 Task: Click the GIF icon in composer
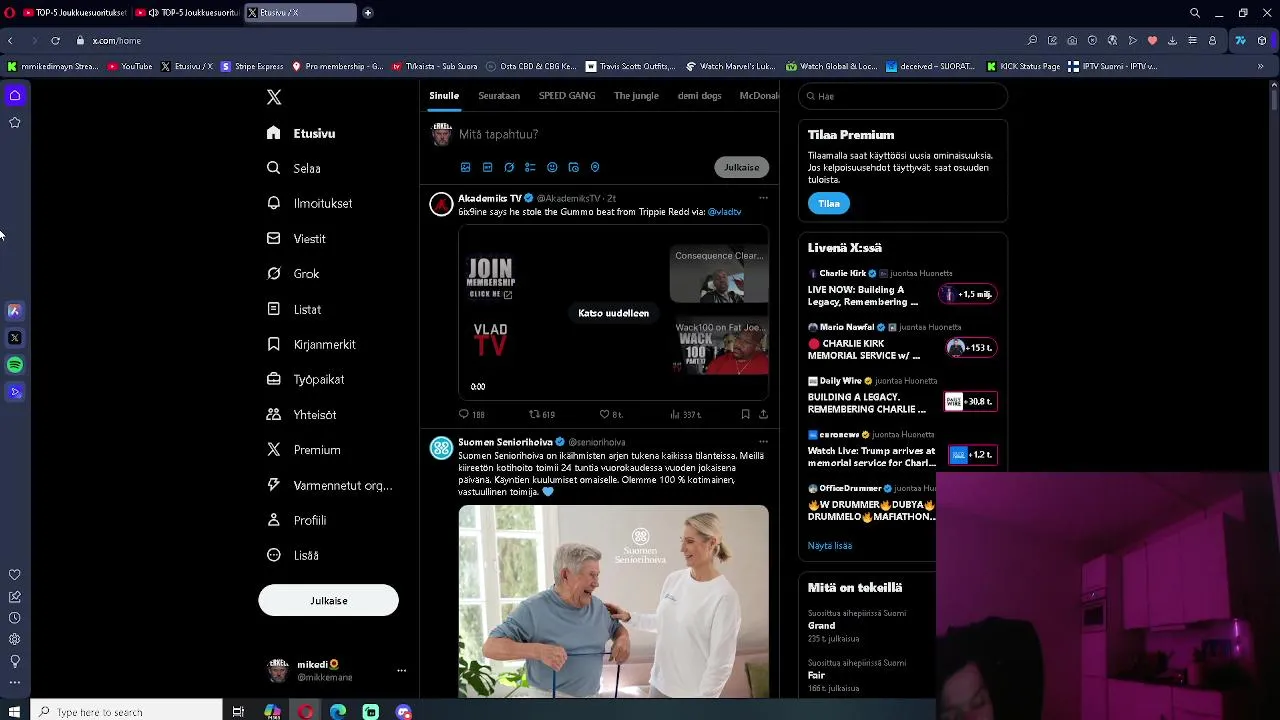(487, 167)
